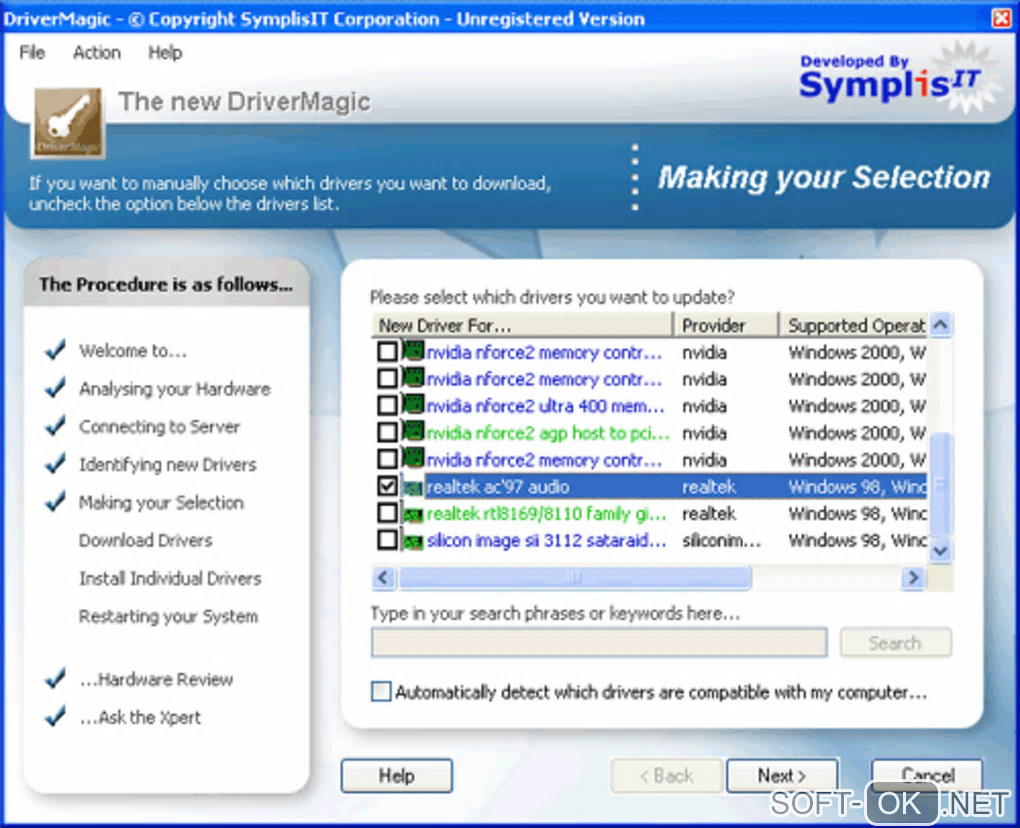Click device icon of realtek ac'97 audio row
Screen dimensions: 1020x828
tap(413, 487)
